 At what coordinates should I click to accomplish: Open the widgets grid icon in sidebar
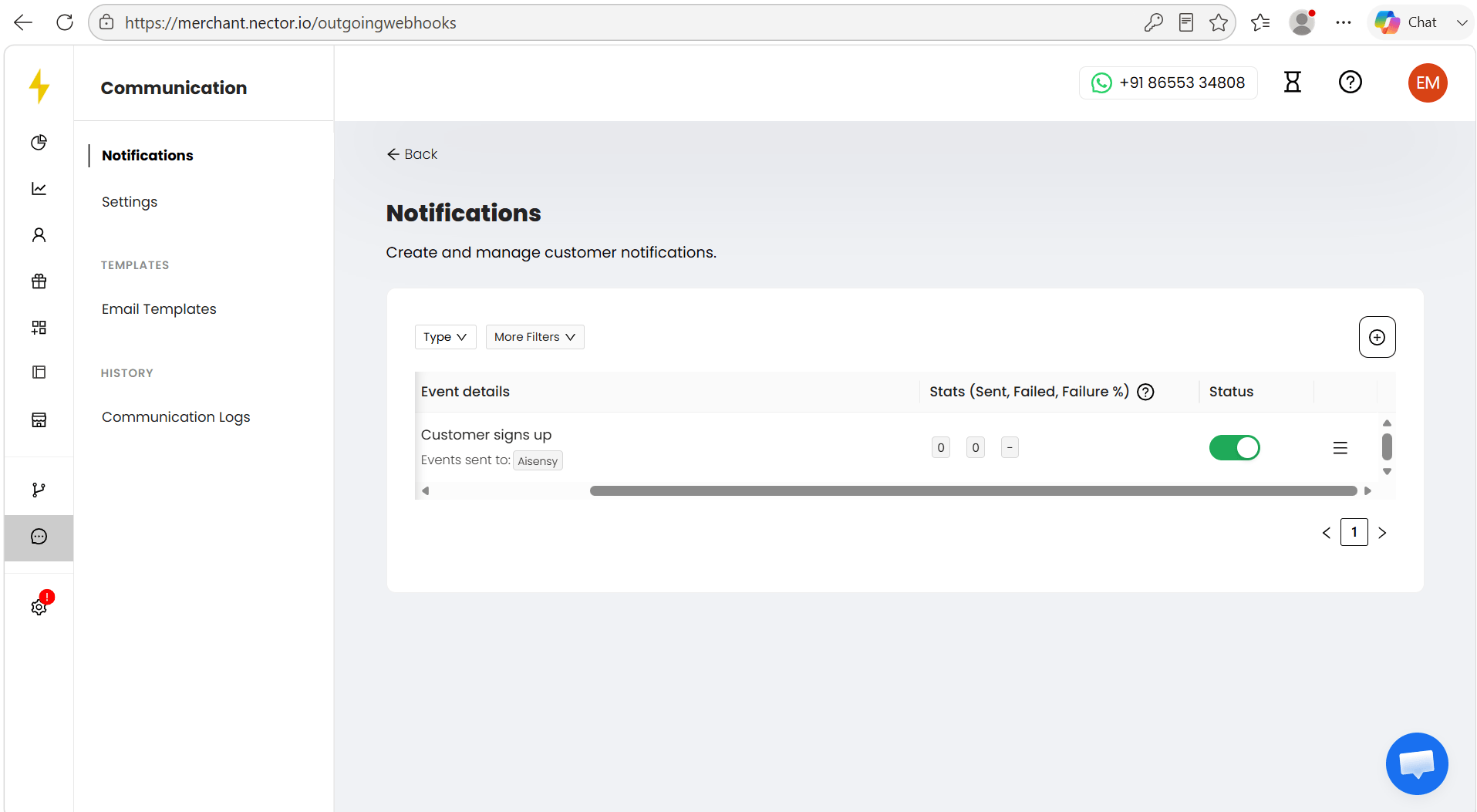pos(39,328)
